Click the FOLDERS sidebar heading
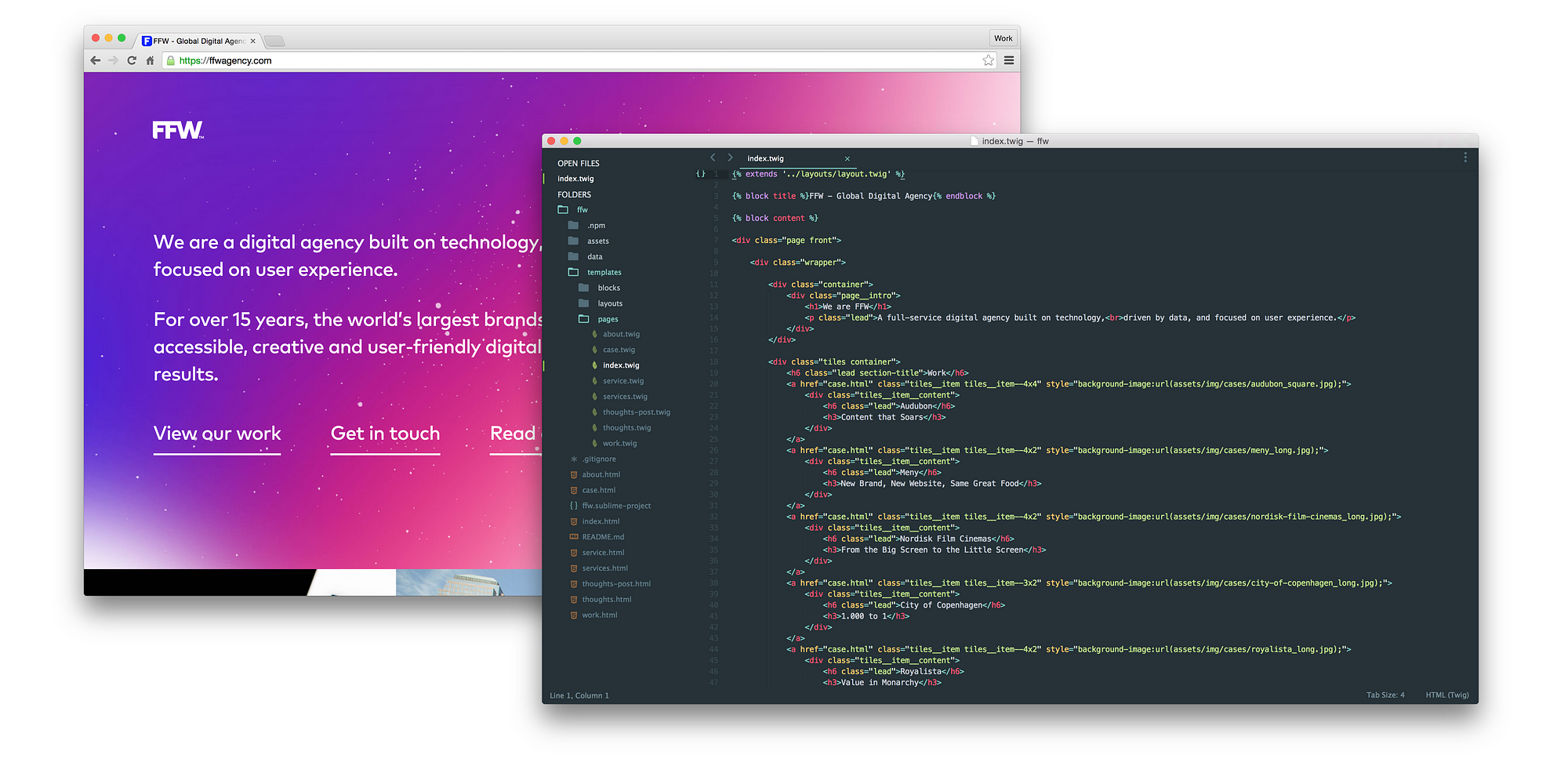This screenshot has width=1568, height=762. click(x=575, y=195)
